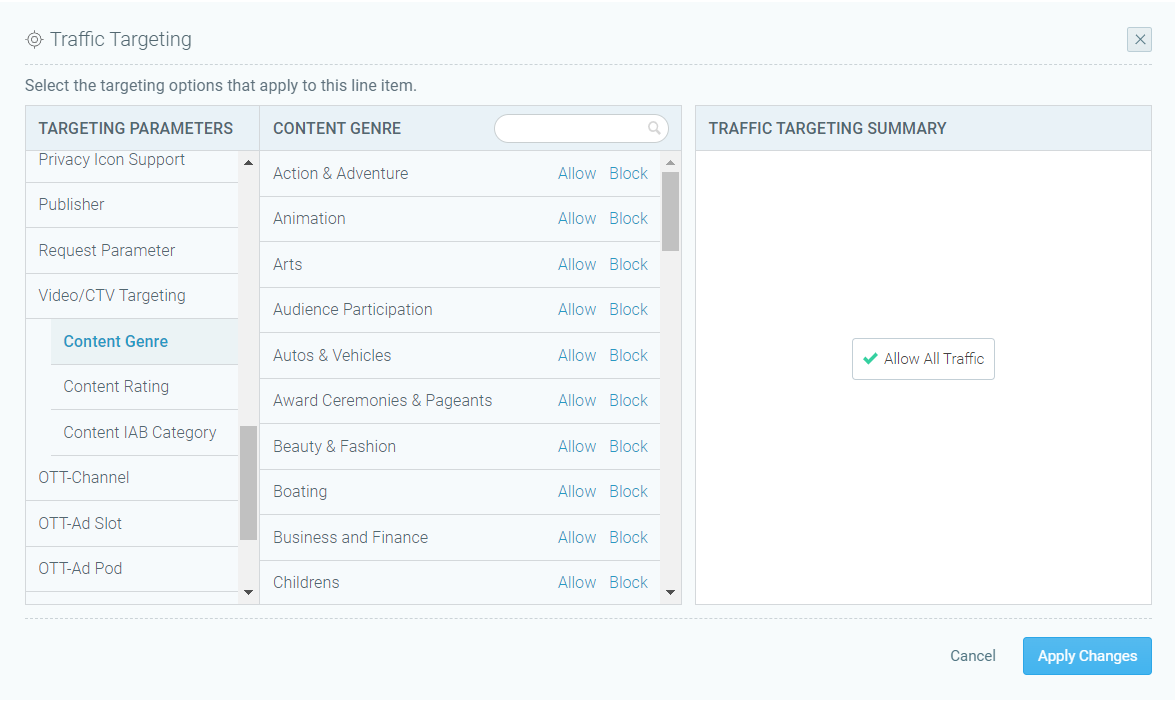Click the content genre scroll-down arrow

(671, 592)
